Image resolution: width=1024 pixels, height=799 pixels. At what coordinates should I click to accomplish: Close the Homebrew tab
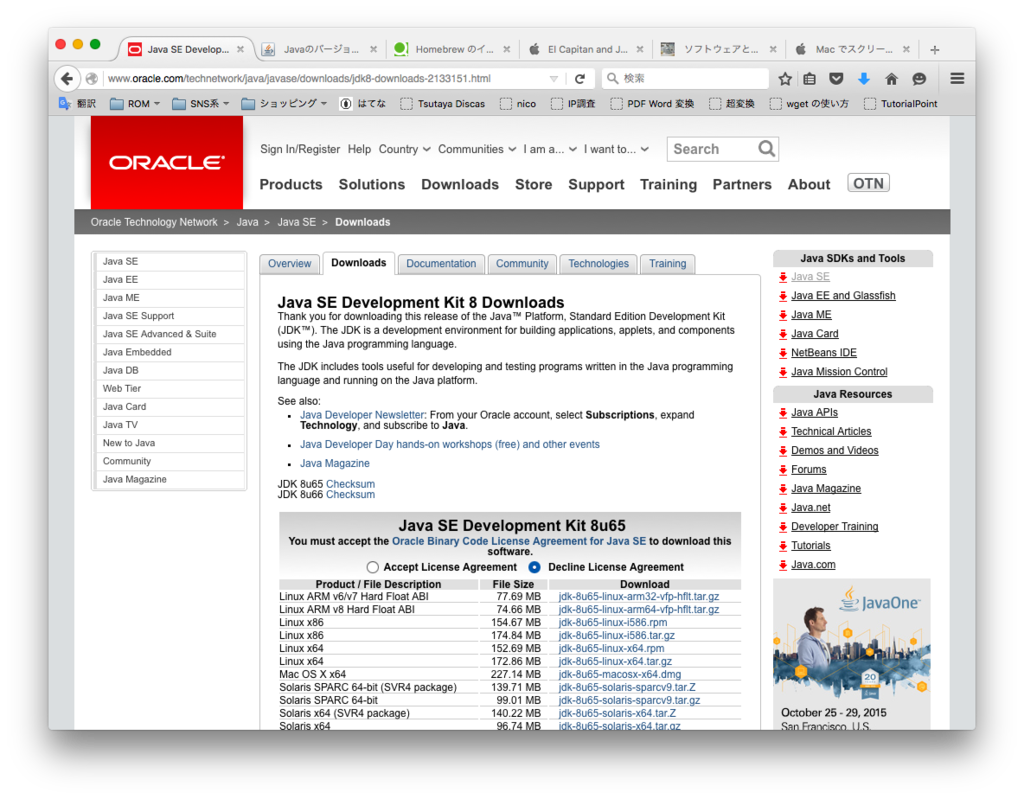507,50
